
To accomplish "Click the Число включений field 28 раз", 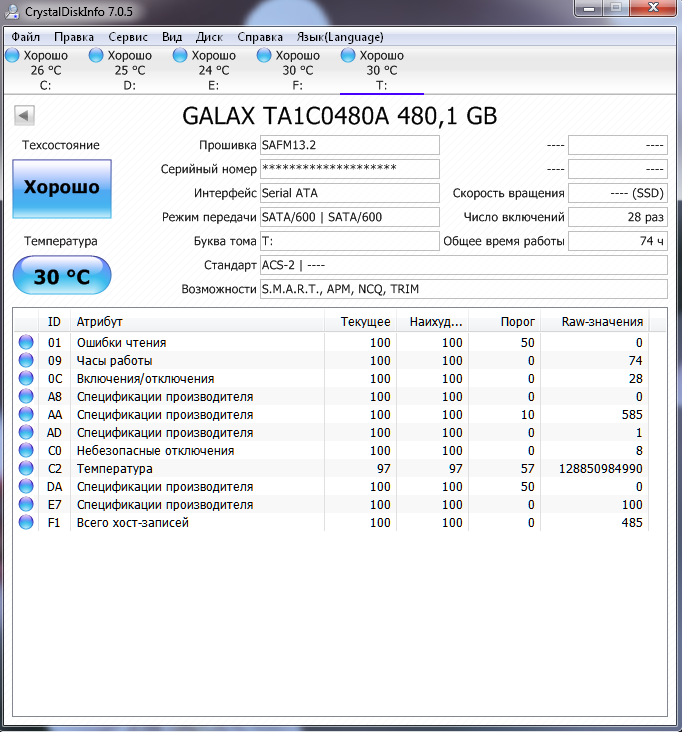I will coord(618,217).
